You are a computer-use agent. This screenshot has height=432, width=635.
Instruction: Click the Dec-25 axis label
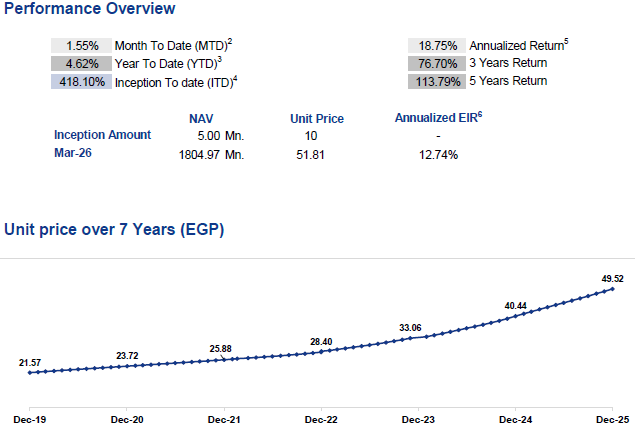[x=612, y=419]
